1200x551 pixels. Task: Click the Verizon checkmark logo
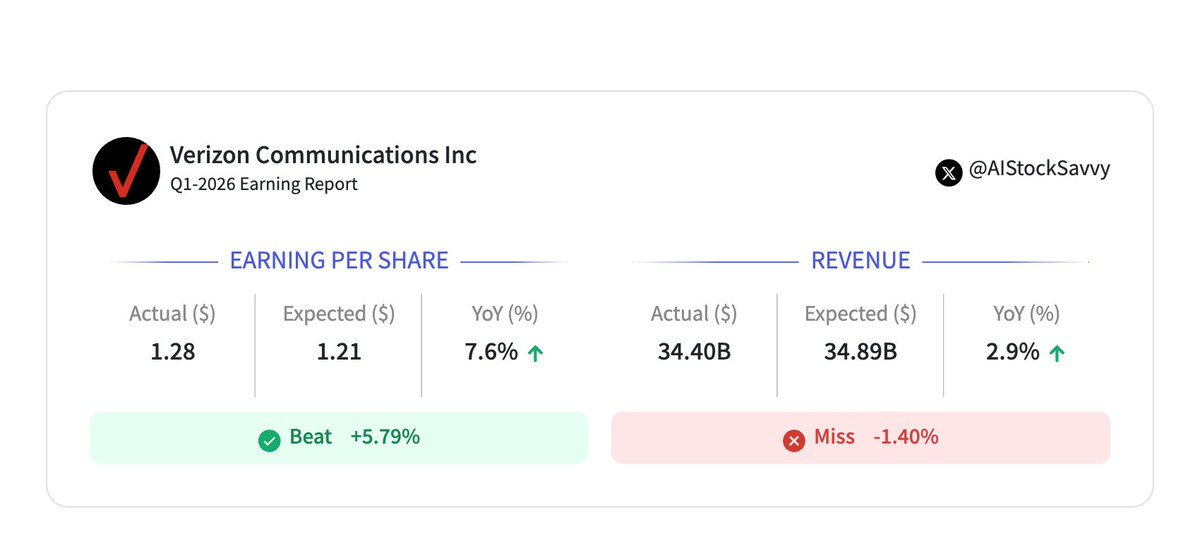point(126,171)
